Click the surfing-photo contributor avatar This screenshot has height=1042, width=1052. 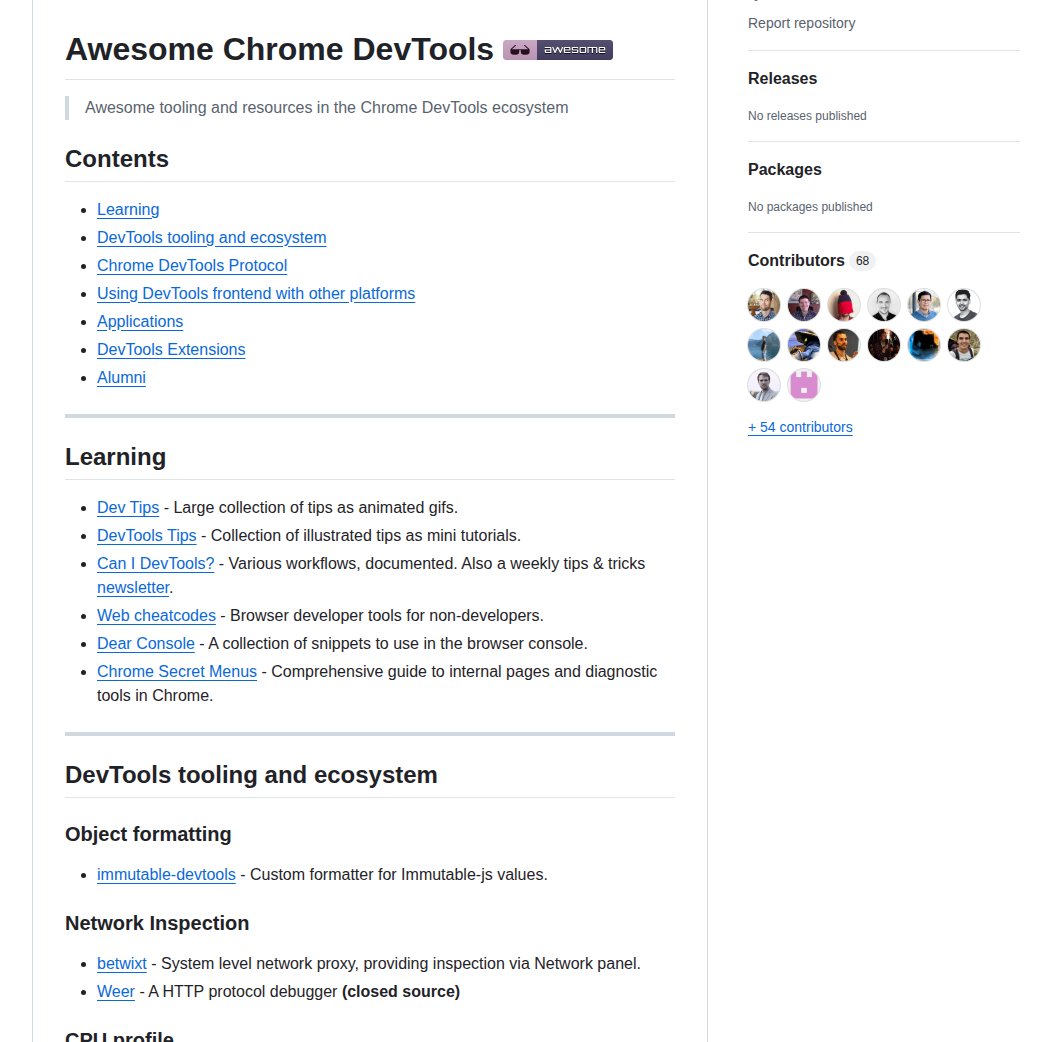click(x=764, y=344)
